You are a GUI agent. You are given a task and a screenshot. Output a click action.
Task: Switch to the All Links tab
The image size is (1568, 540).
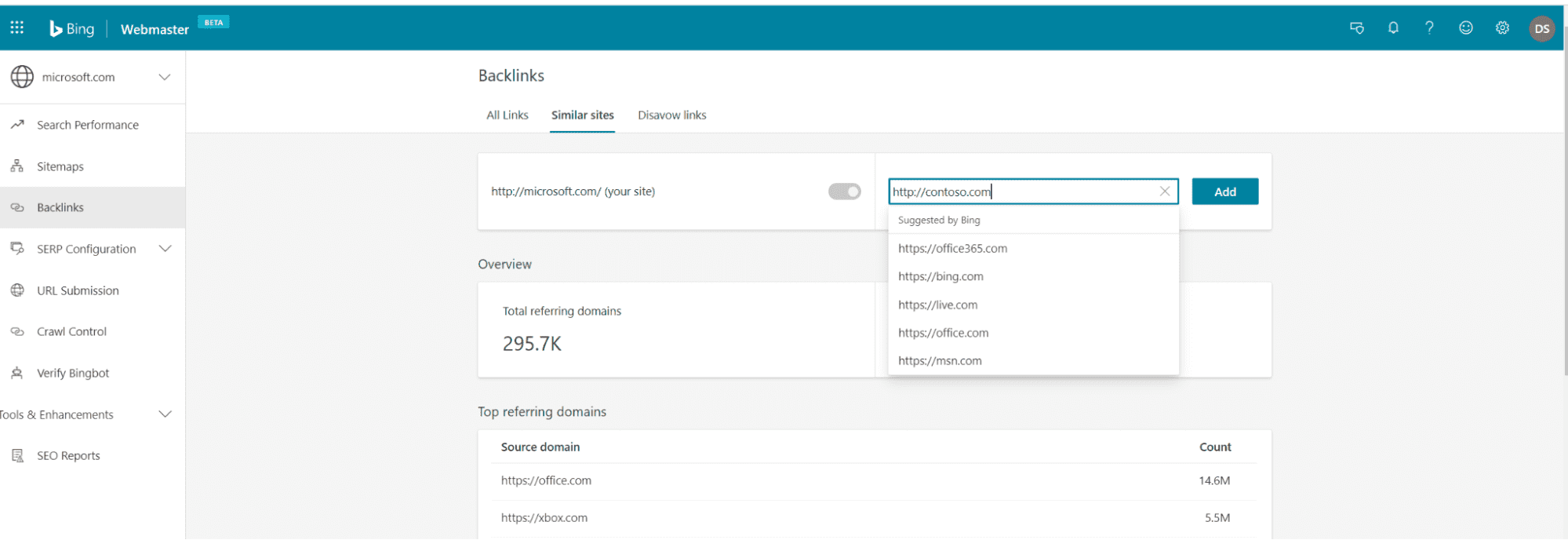click(x=508, y=115)
